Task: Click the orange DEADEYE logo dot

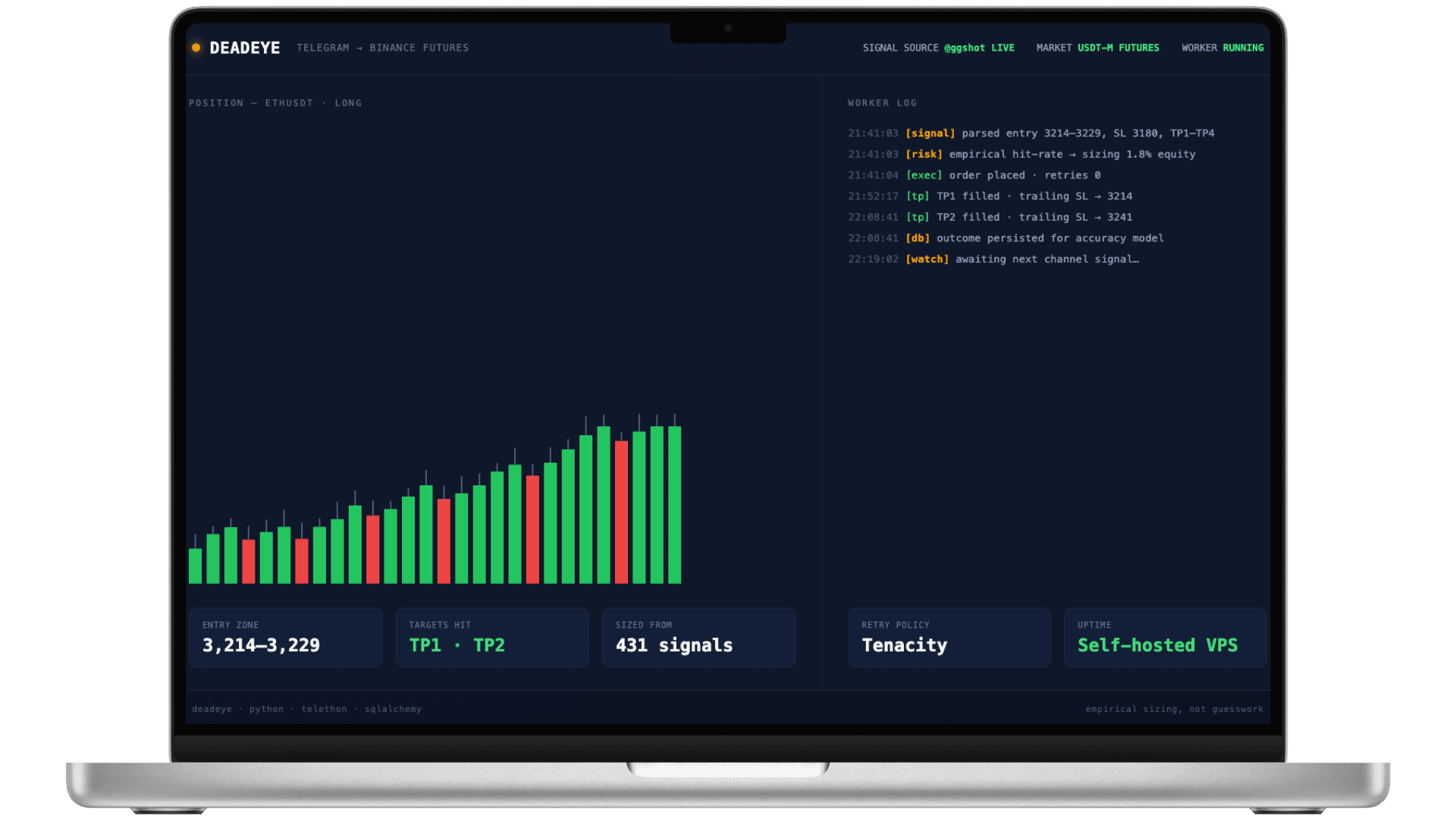Action: (x=196, y=48)
